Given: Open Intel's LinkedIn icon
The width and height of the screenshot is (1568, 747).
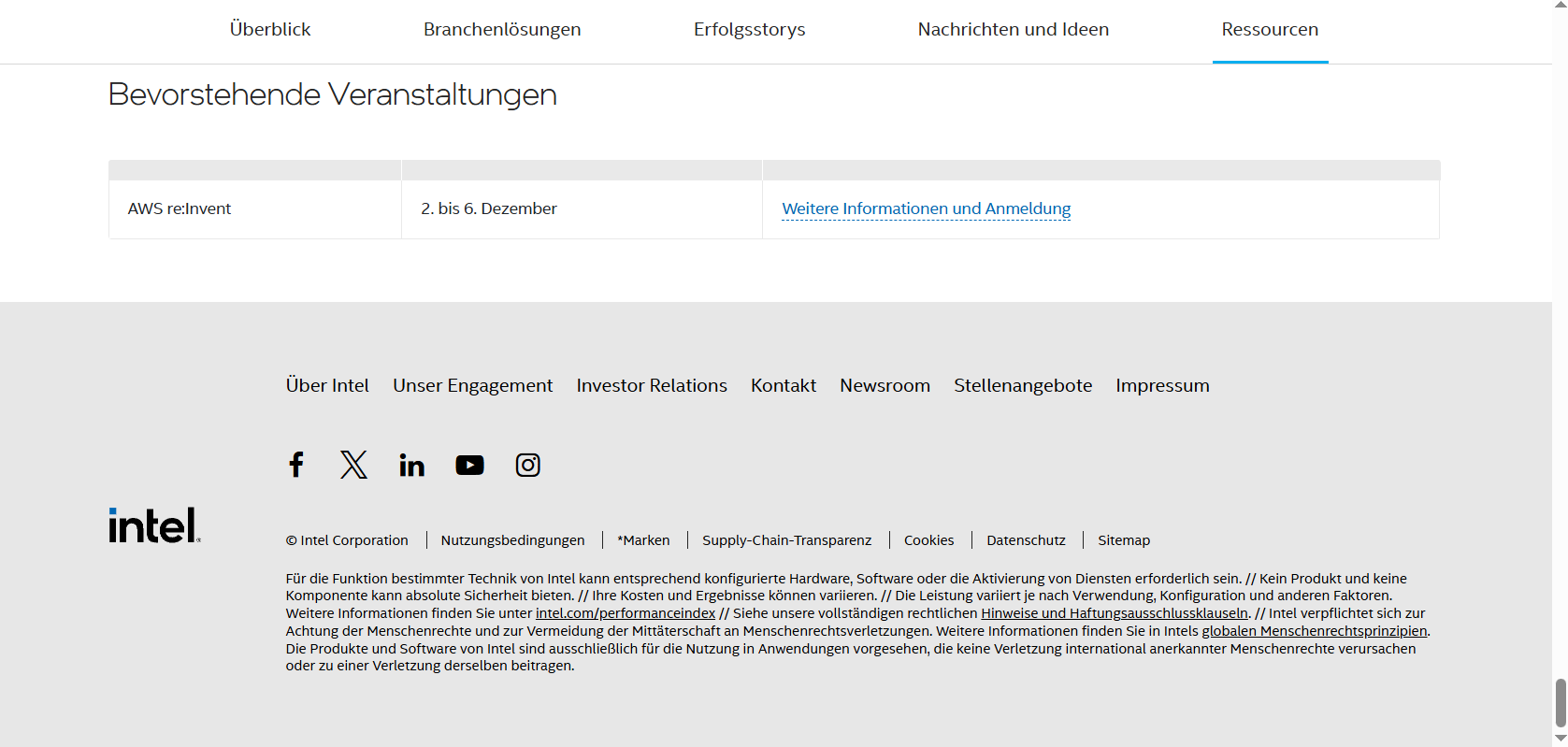Looking at the screenshot, I should pos(412,465).
